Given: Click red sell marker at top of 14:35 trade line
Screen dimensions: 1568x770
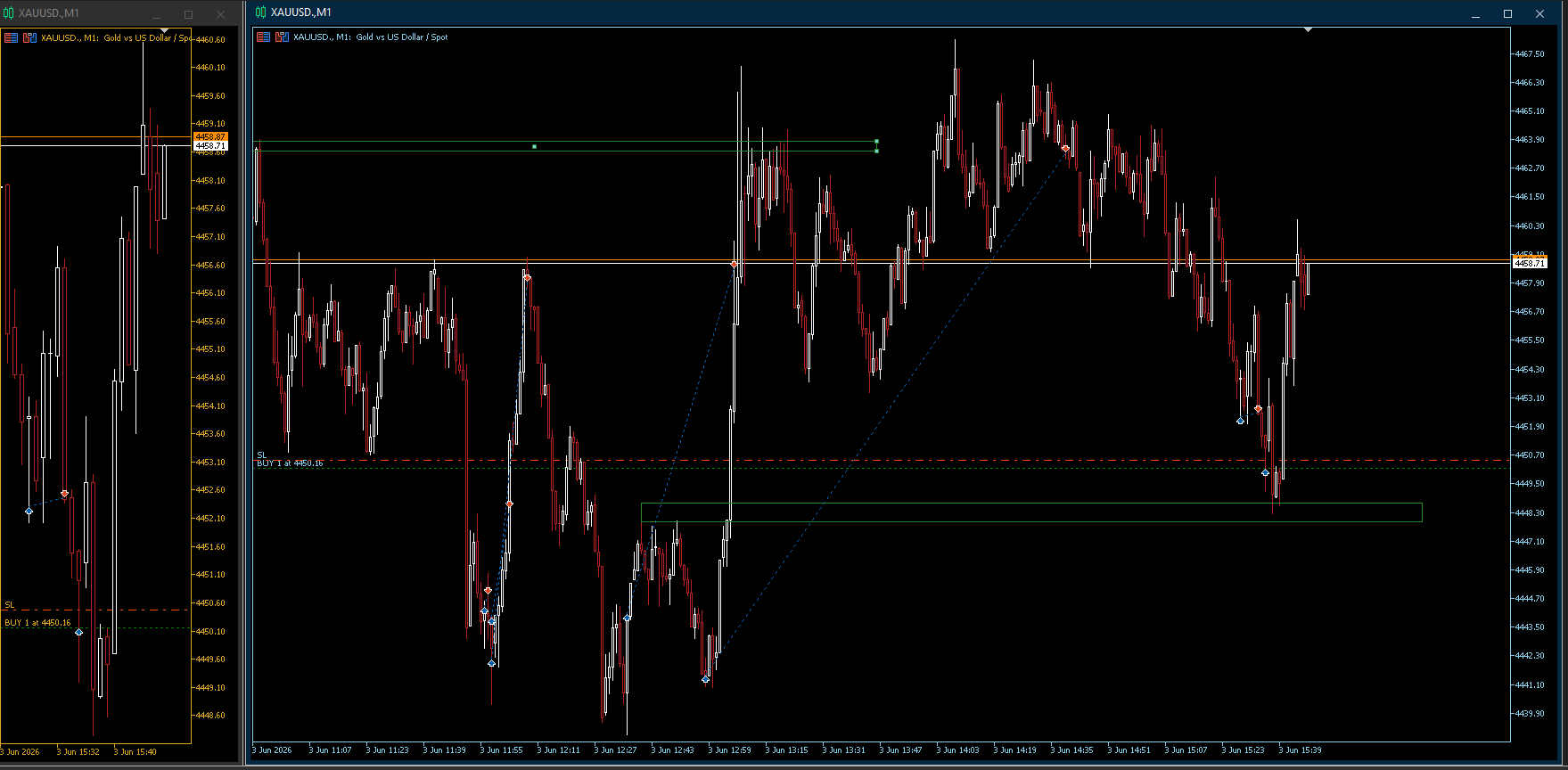Looking at the screenshot, I should (1065, 148).
